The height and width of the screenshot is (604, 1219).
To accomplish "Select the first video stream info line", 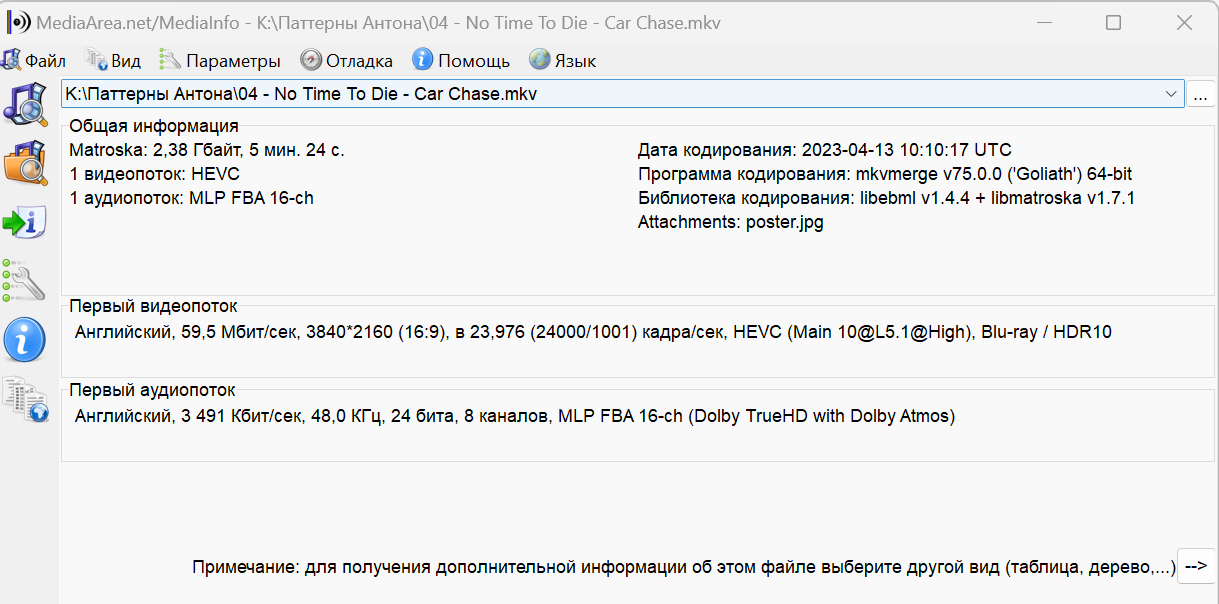I will click(593, 332).
